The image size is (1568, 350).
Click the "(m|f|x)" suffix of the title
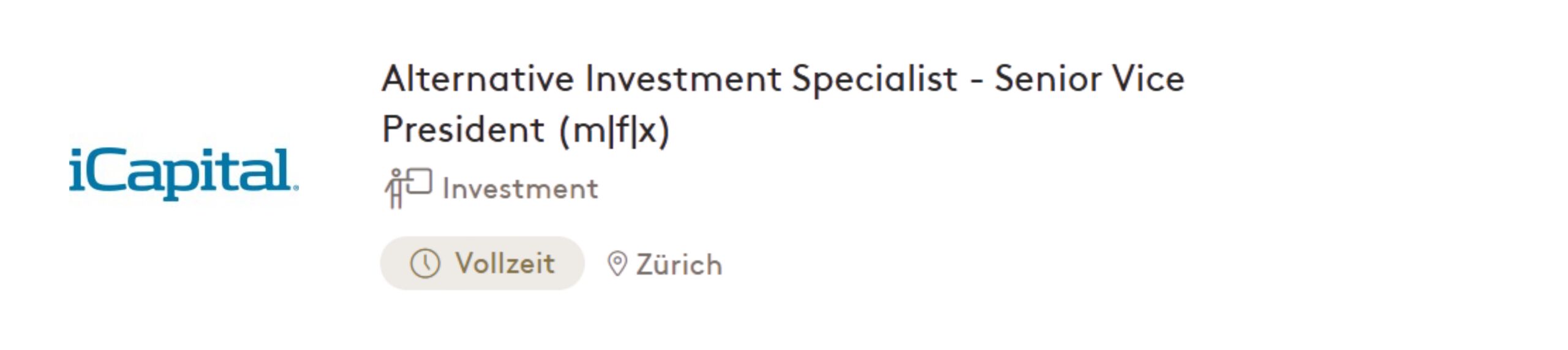614,130
